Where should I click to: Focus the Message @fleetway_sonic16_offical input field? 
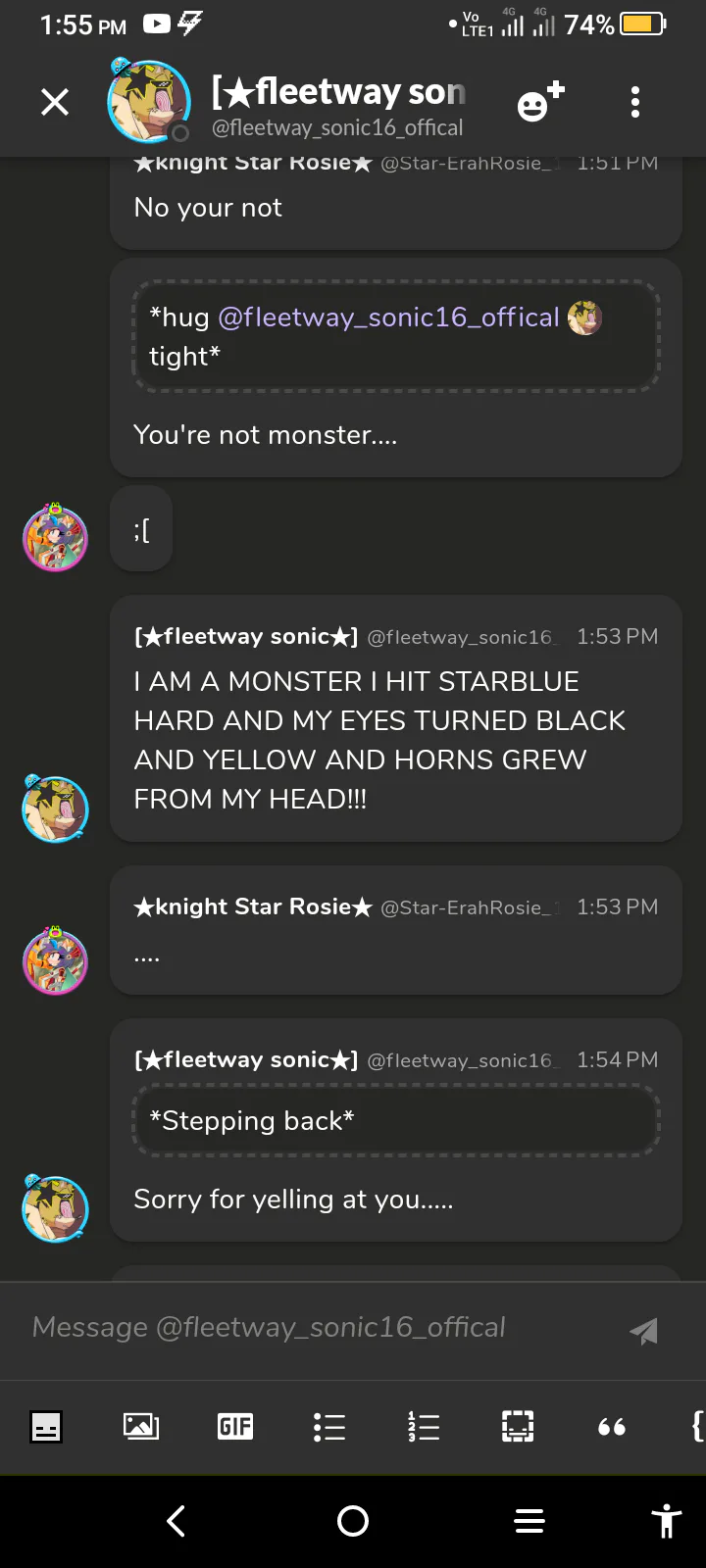(314, 1328)
